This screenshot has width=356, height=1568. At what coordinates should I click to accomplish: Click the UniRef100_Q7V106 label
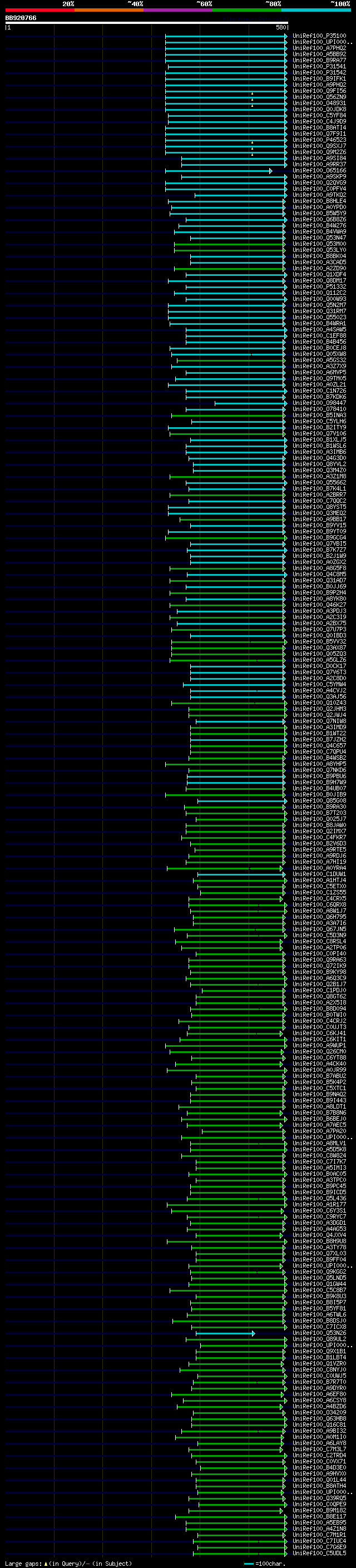coord(319,433)
